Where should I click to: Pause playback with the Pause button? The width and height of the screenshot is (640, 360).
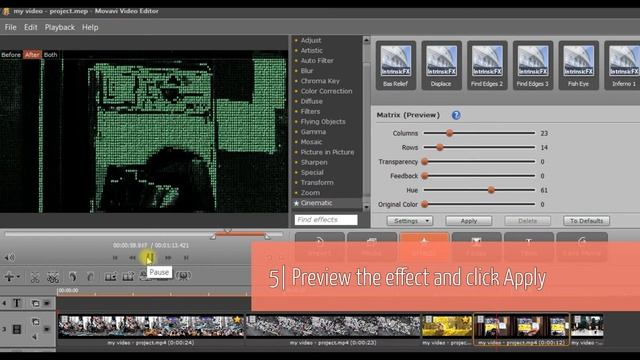click(149, 258)
